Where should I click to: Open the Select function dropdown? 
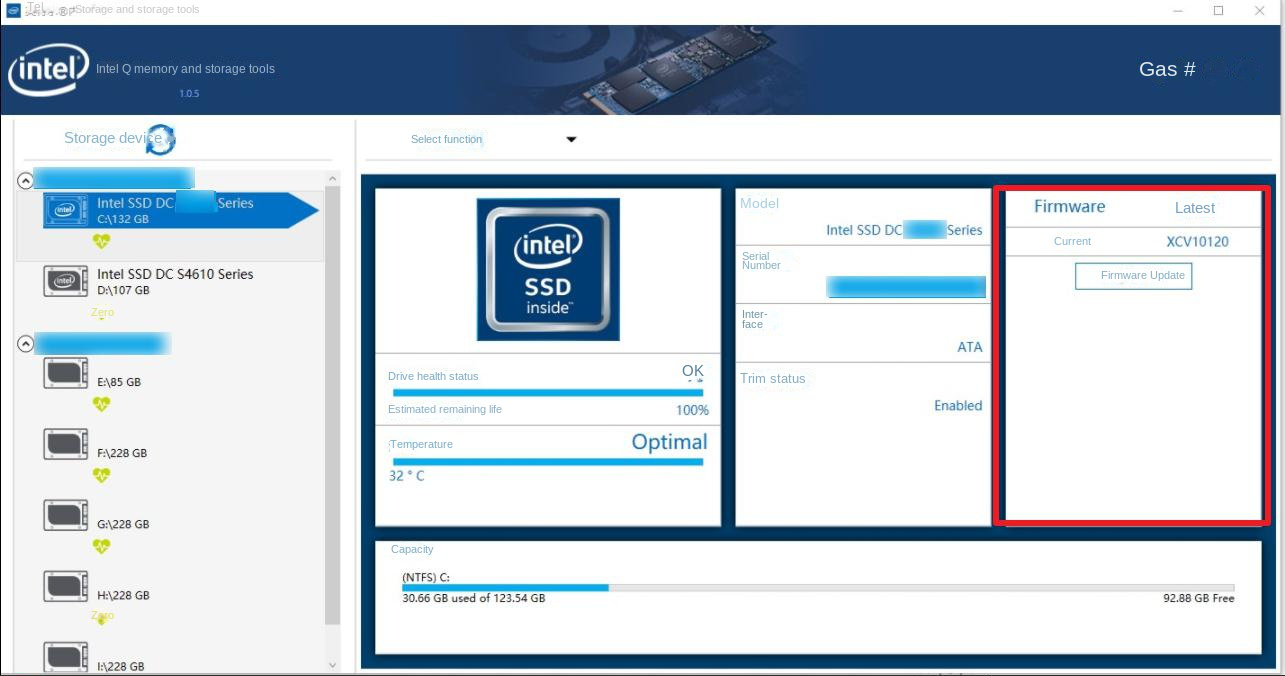(571, 140)
